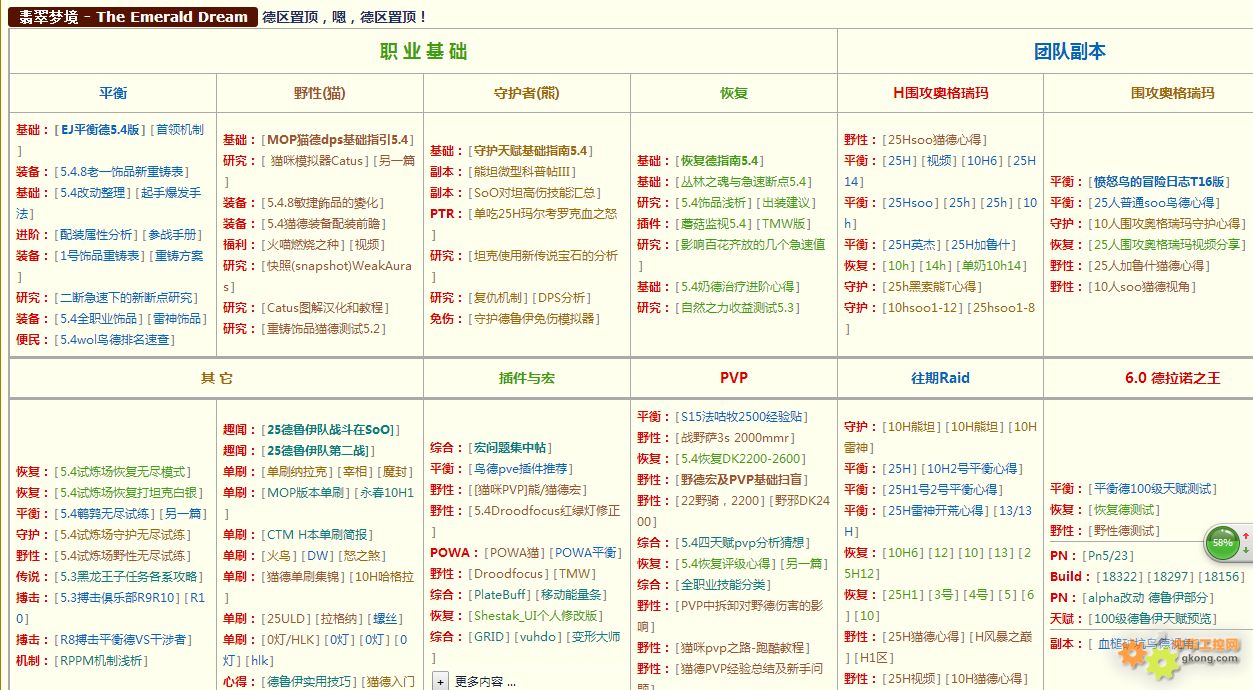Open the EJ平衡德5.4版 link
The image size is (1253, 690).
click(100, 130)
